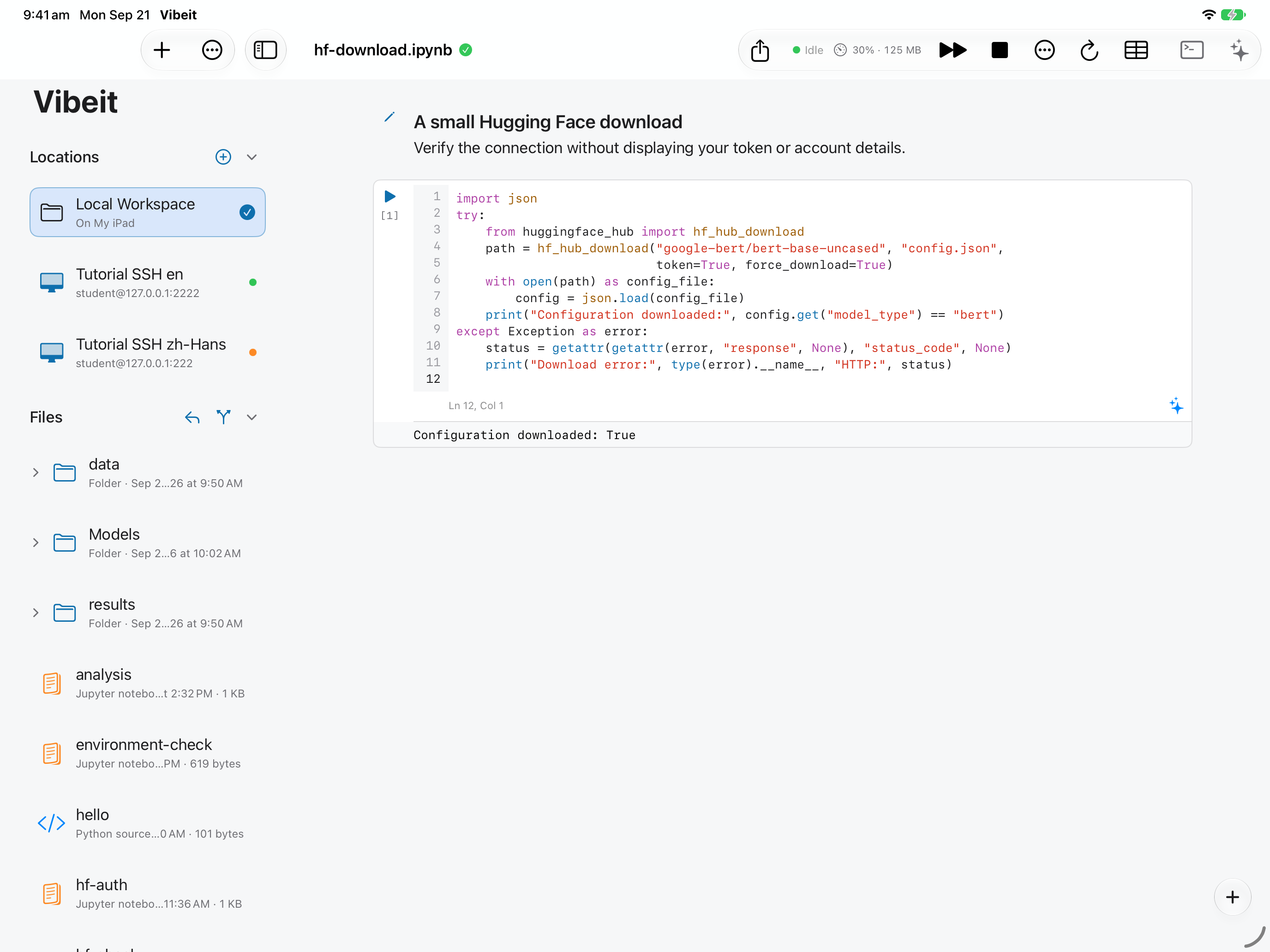The image size is (1270, 952).
Task: Click the hf-download.ipynb title
Action: 383,50
